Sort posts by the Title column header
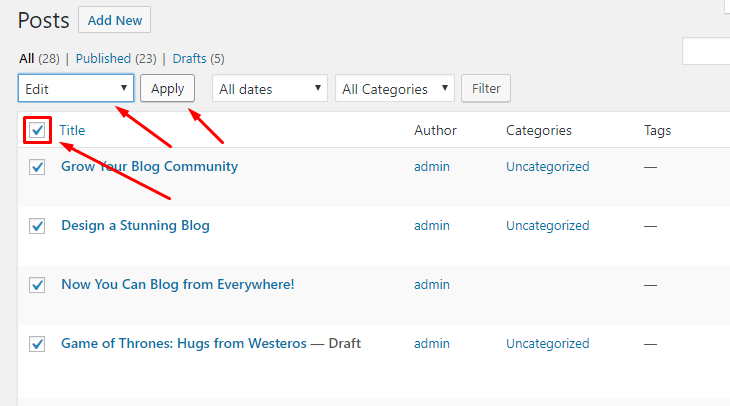 tap(72, 130)
